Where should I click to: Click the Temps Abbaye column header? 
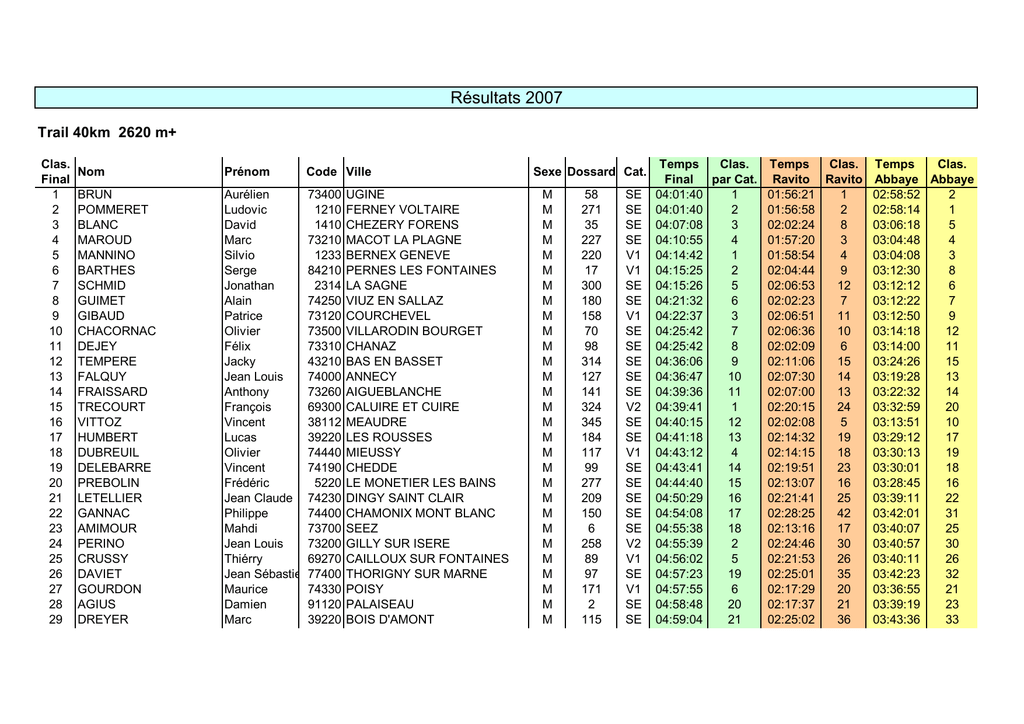895,172
